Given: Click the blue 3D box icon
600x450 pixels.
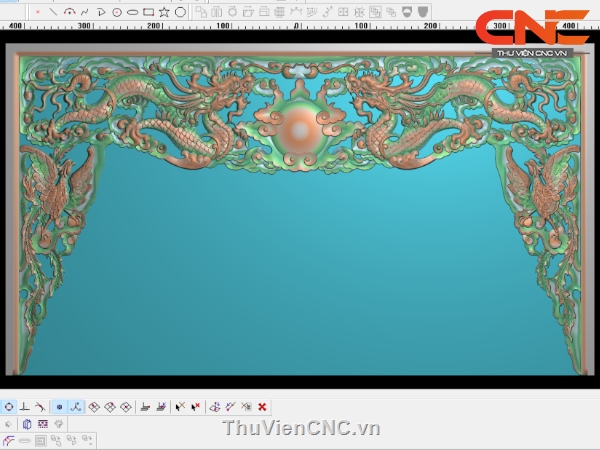Looking at the screenshot, I should pos(27,424).
